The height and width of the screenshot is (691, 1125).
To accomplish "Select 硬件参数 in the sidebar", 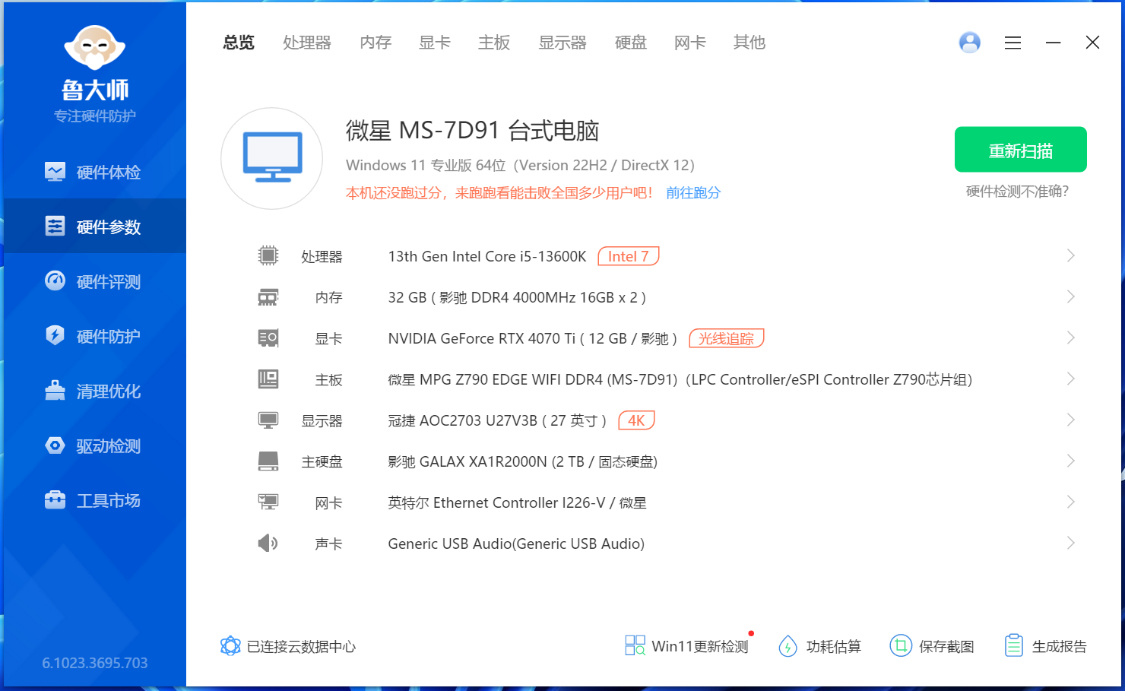I will pos(95,227).
